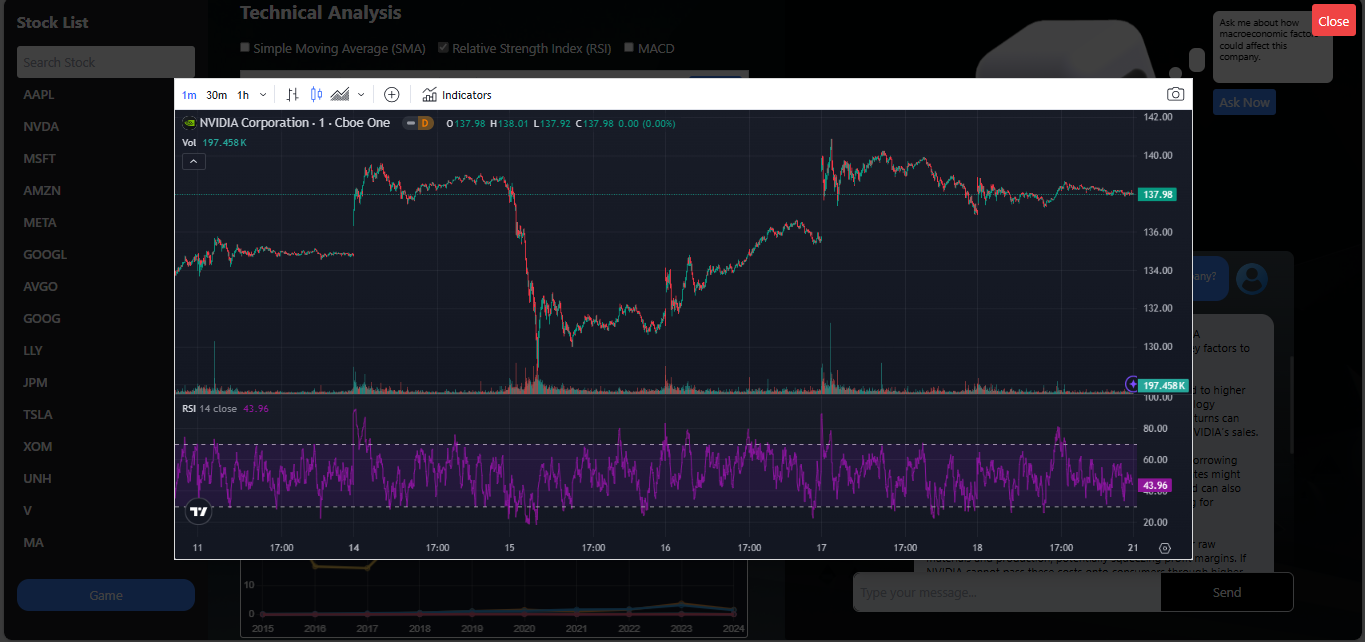
Task: Click the compare or add symbol plus icon
Action: [392, 95]
